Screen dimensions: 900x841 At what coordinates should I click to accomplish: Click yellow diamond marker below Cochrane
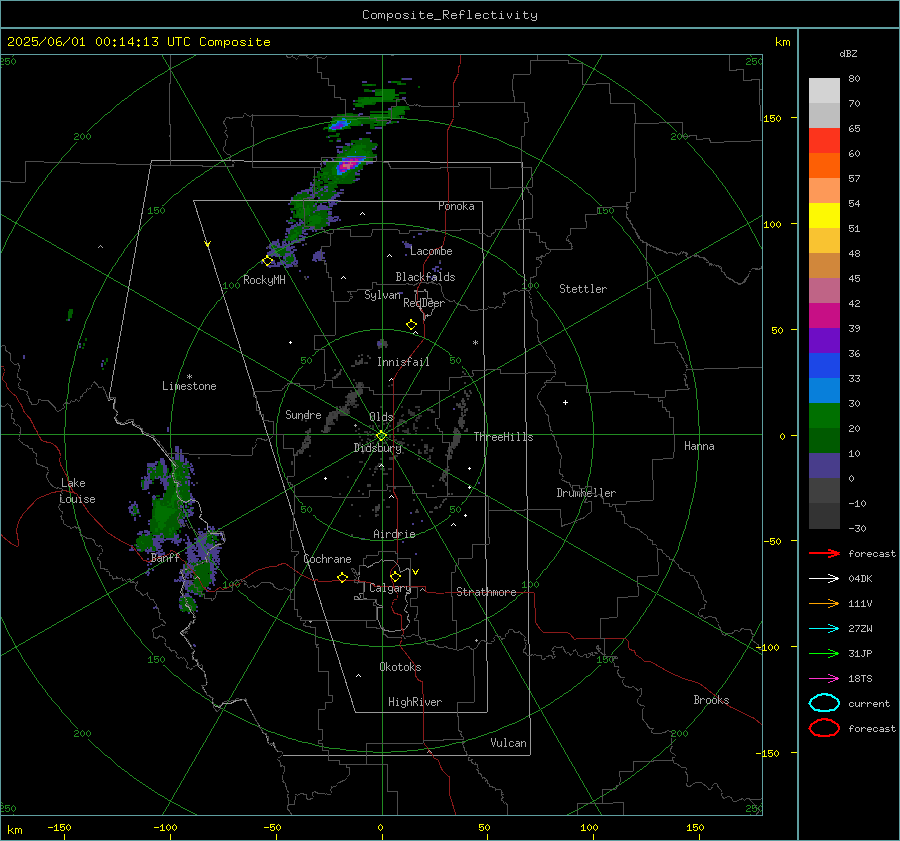342,578
